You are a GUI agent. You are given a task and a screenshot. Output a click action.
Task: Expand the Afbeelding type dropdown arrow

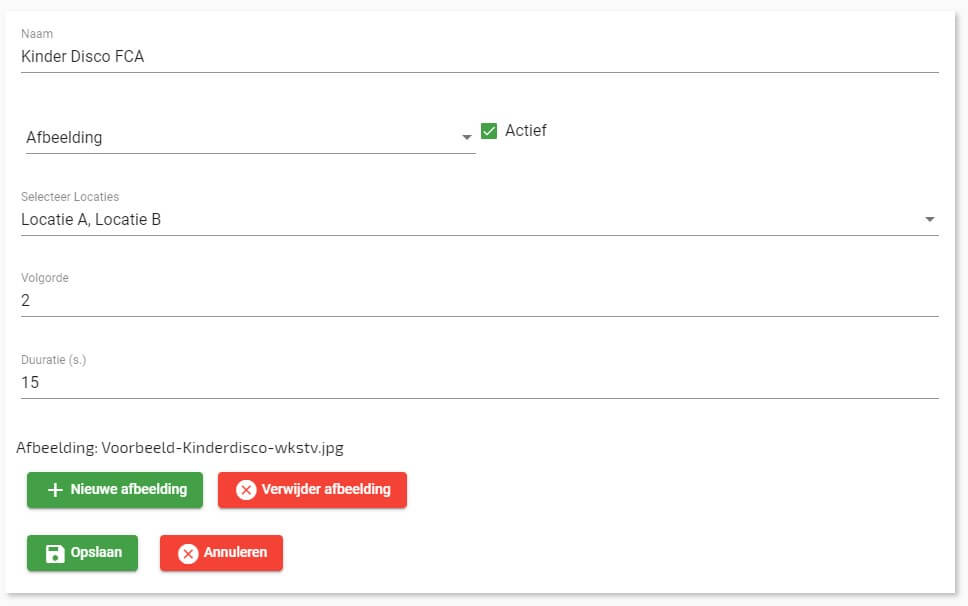467,138
